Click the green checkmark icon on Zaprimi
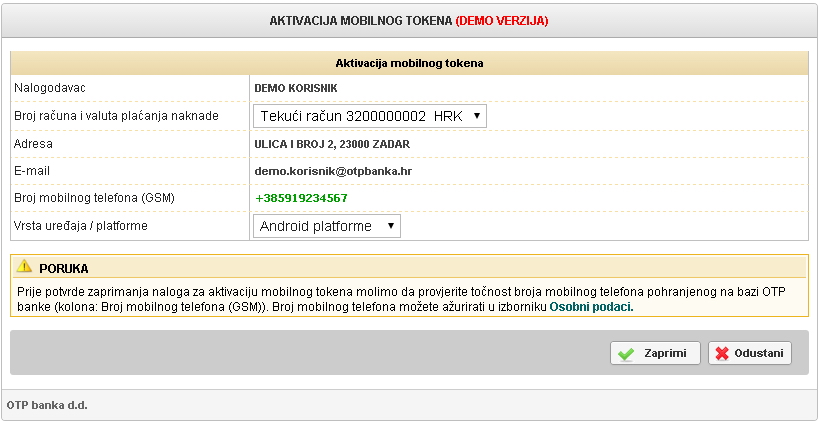This screenshot has width=819, height=422. point(627,354)
